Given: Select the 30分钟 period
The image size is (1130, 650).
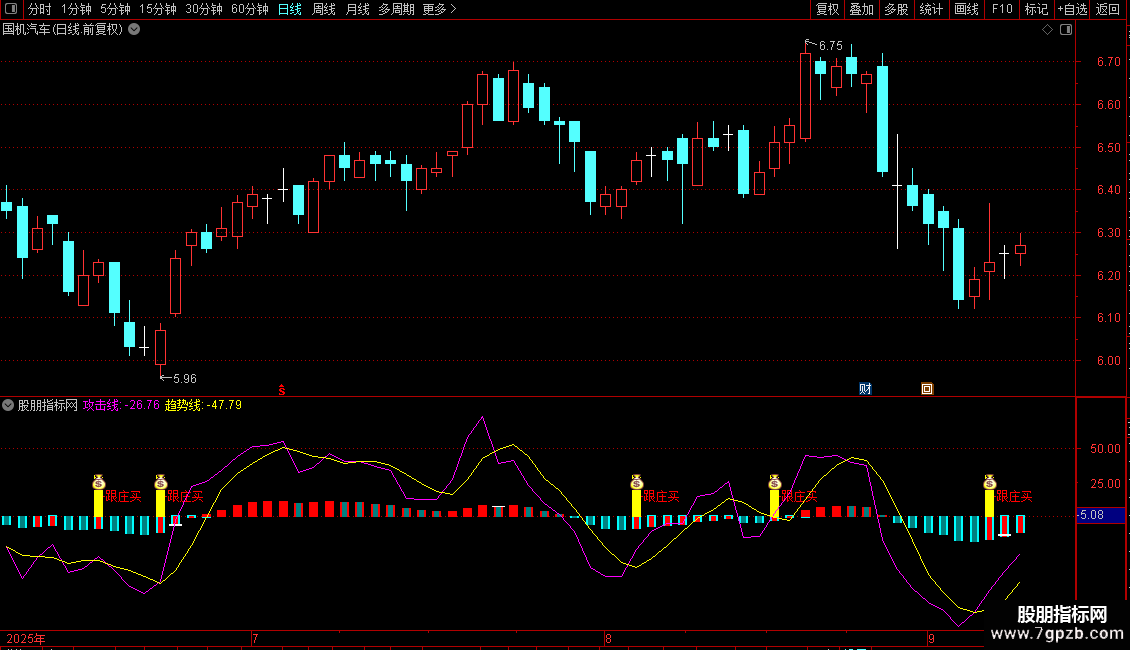Looking at the screenshot, I should click(204, 9).
